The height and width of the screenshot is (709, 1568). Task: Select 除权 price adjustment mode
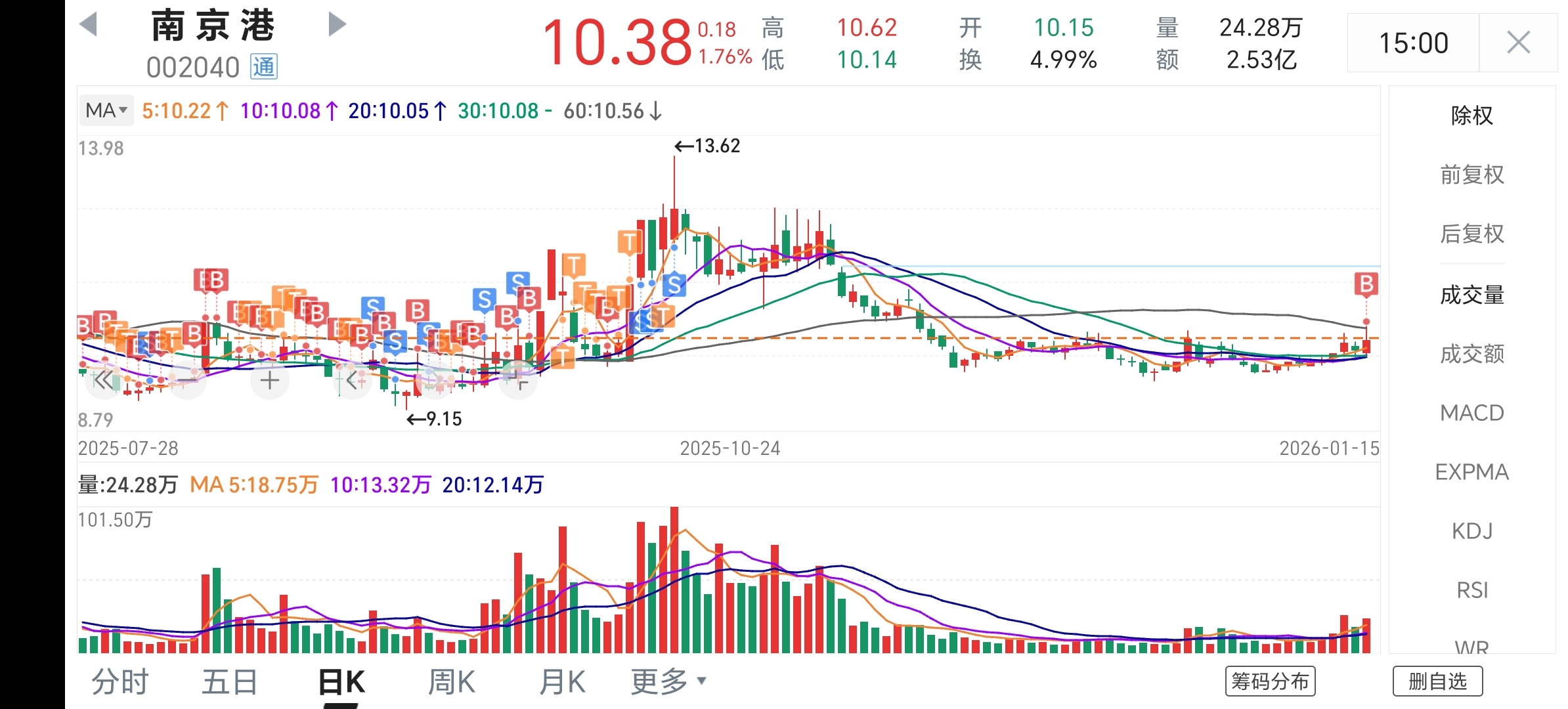coord(1471,116)
